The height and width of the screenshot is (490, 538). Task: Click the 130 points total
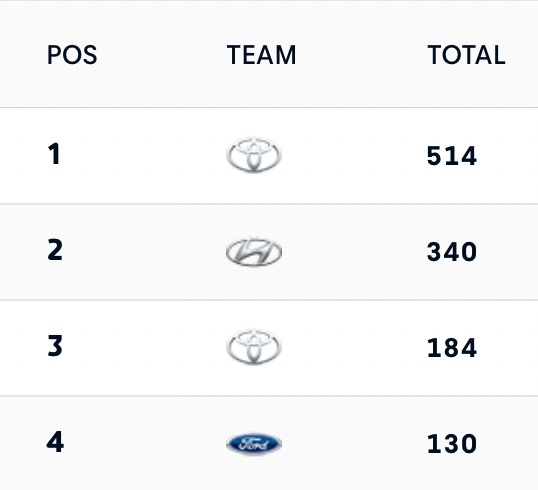click(x=452, y=444)
